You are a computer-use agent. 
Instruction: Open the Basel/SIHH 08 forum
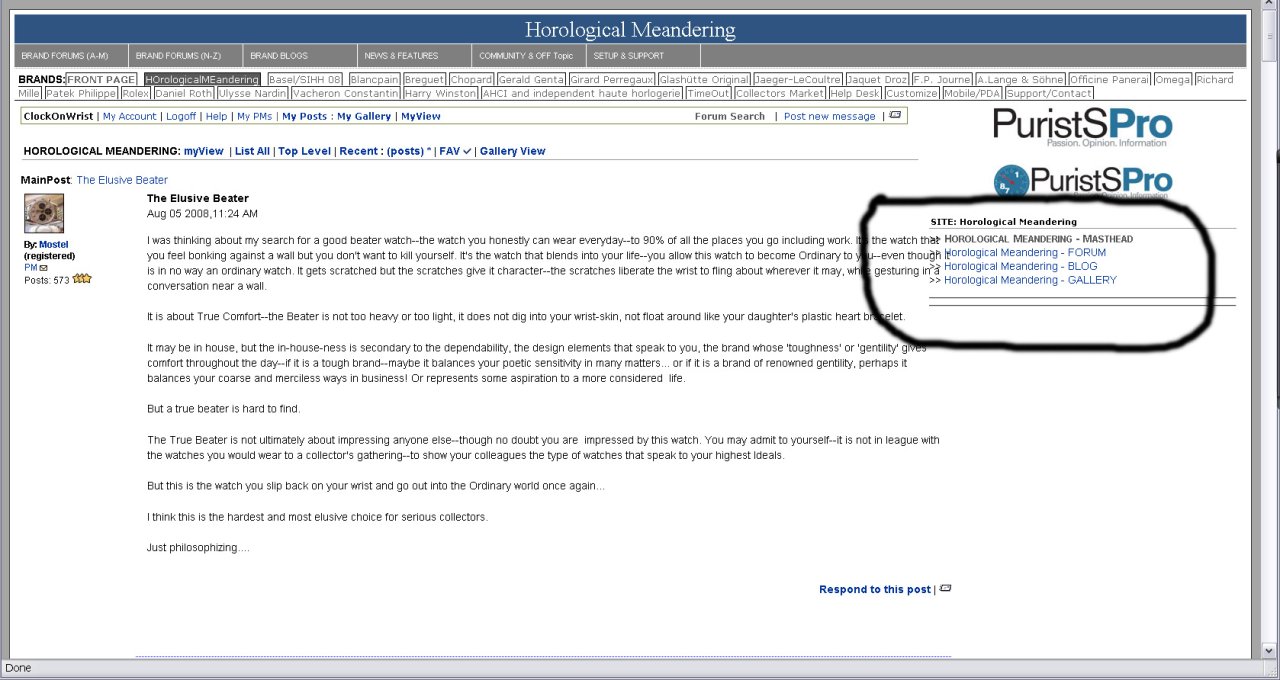pos(305,79)
